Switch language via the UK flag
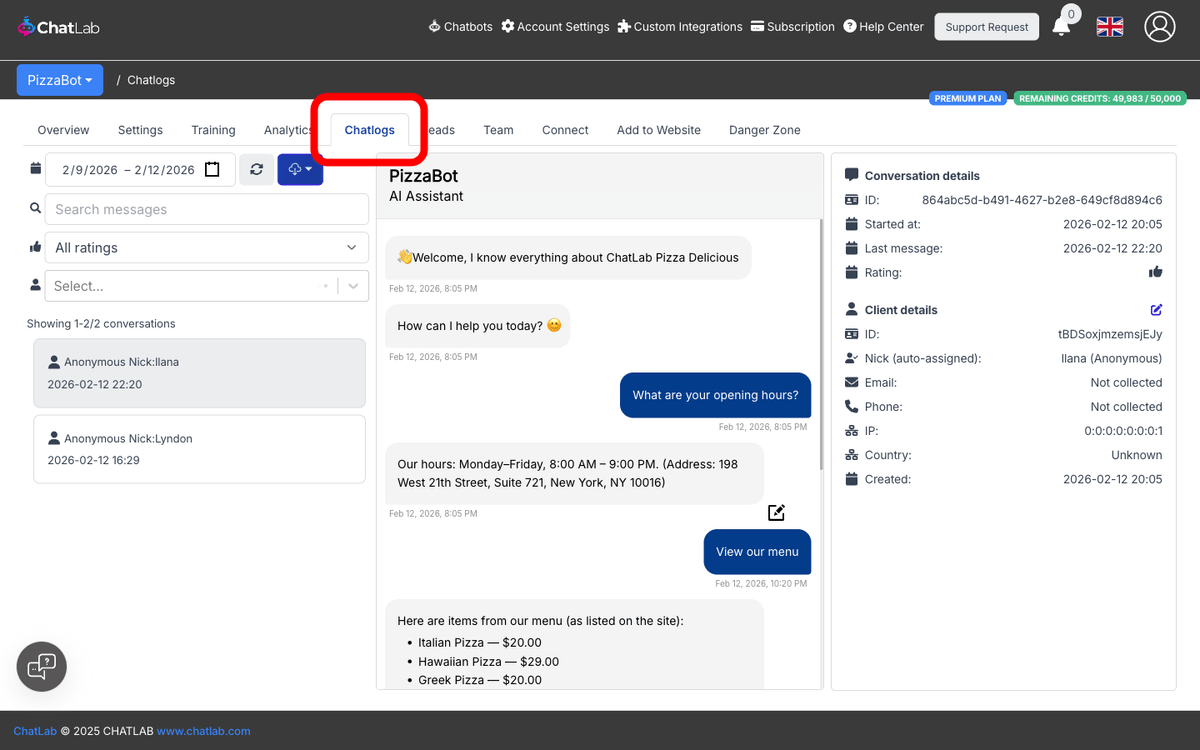The height and width of the screenshot is (750, 1200). 1109,27
